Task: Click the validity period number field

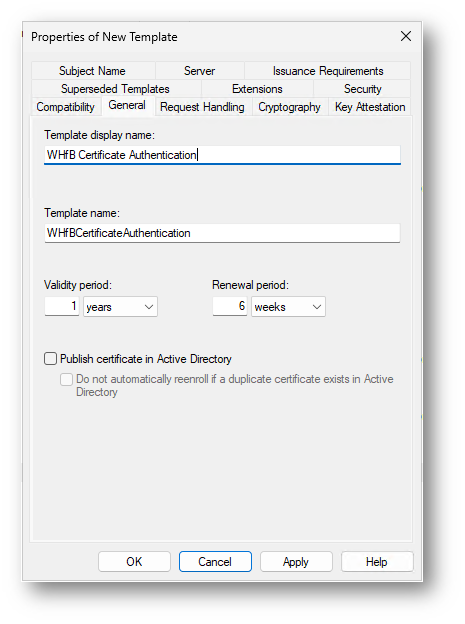Action: pos(62,306)
